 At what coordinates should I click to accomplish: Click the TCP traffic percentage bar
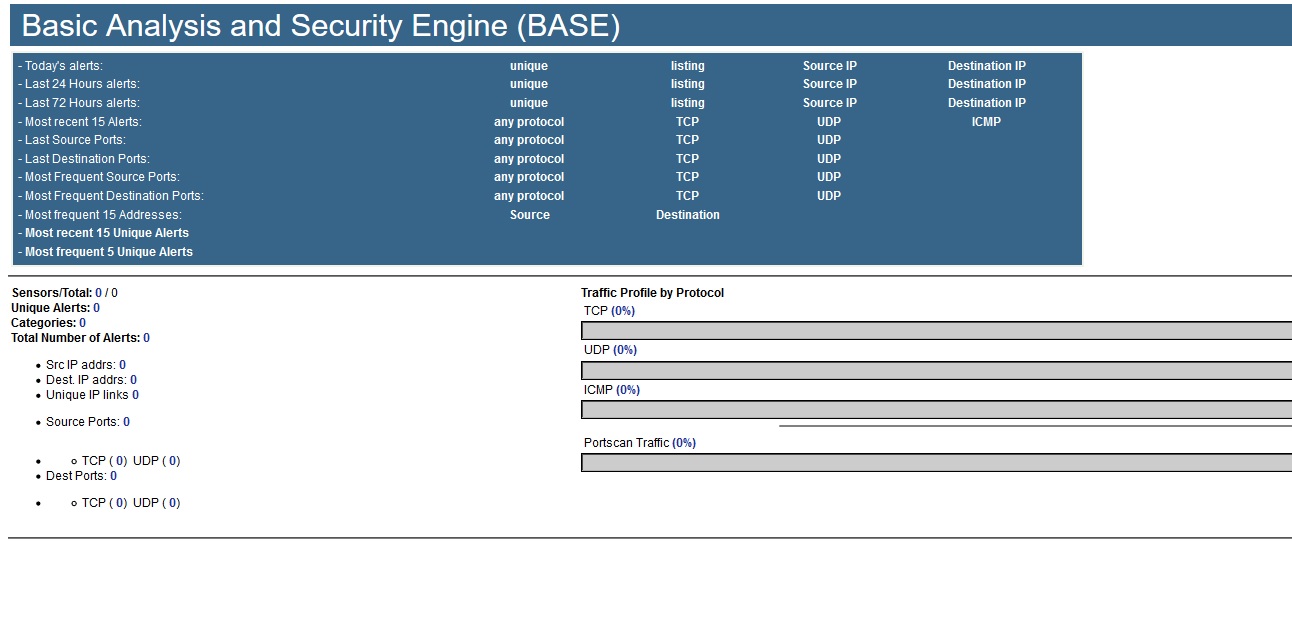tap(936, 331)
